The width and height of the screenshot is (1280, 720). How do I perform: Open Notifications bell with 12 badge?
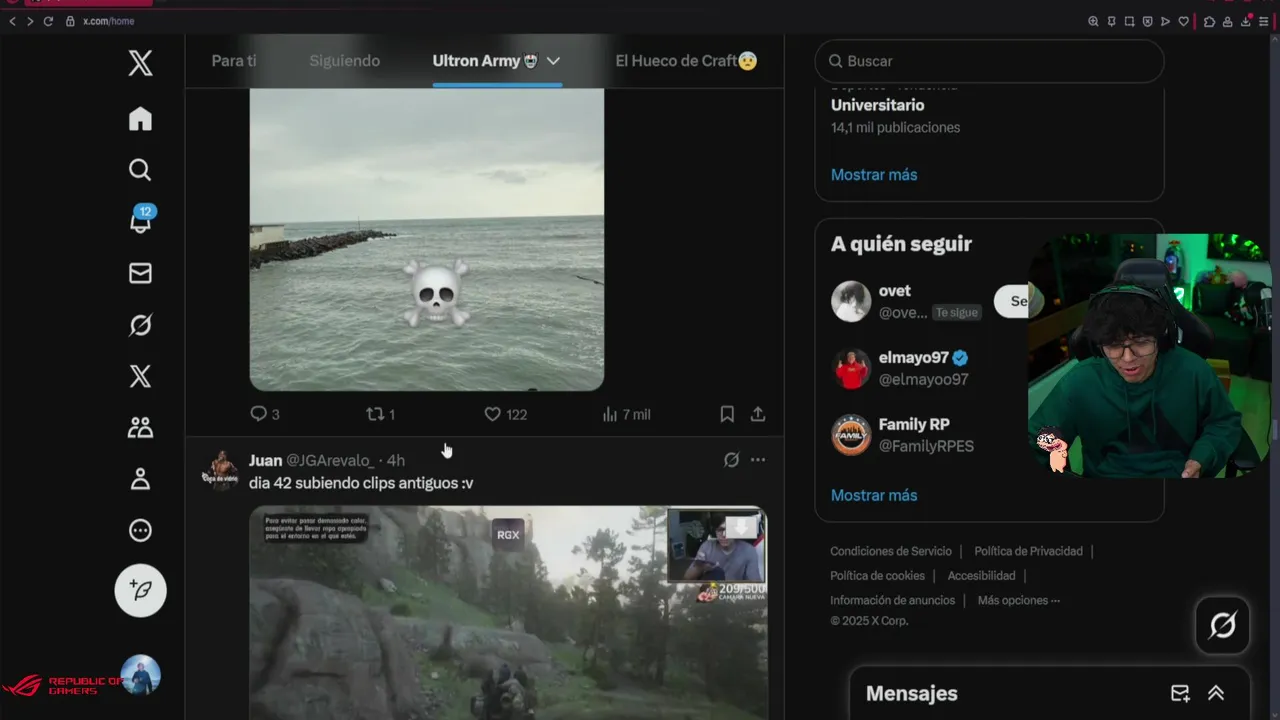point(141,221)
